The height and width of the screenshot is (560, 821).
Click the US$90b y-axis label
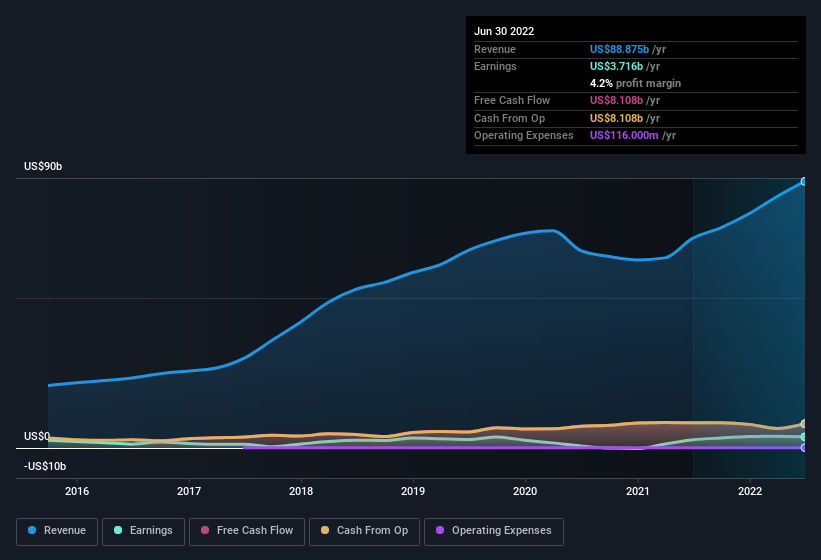click(43, 166)
